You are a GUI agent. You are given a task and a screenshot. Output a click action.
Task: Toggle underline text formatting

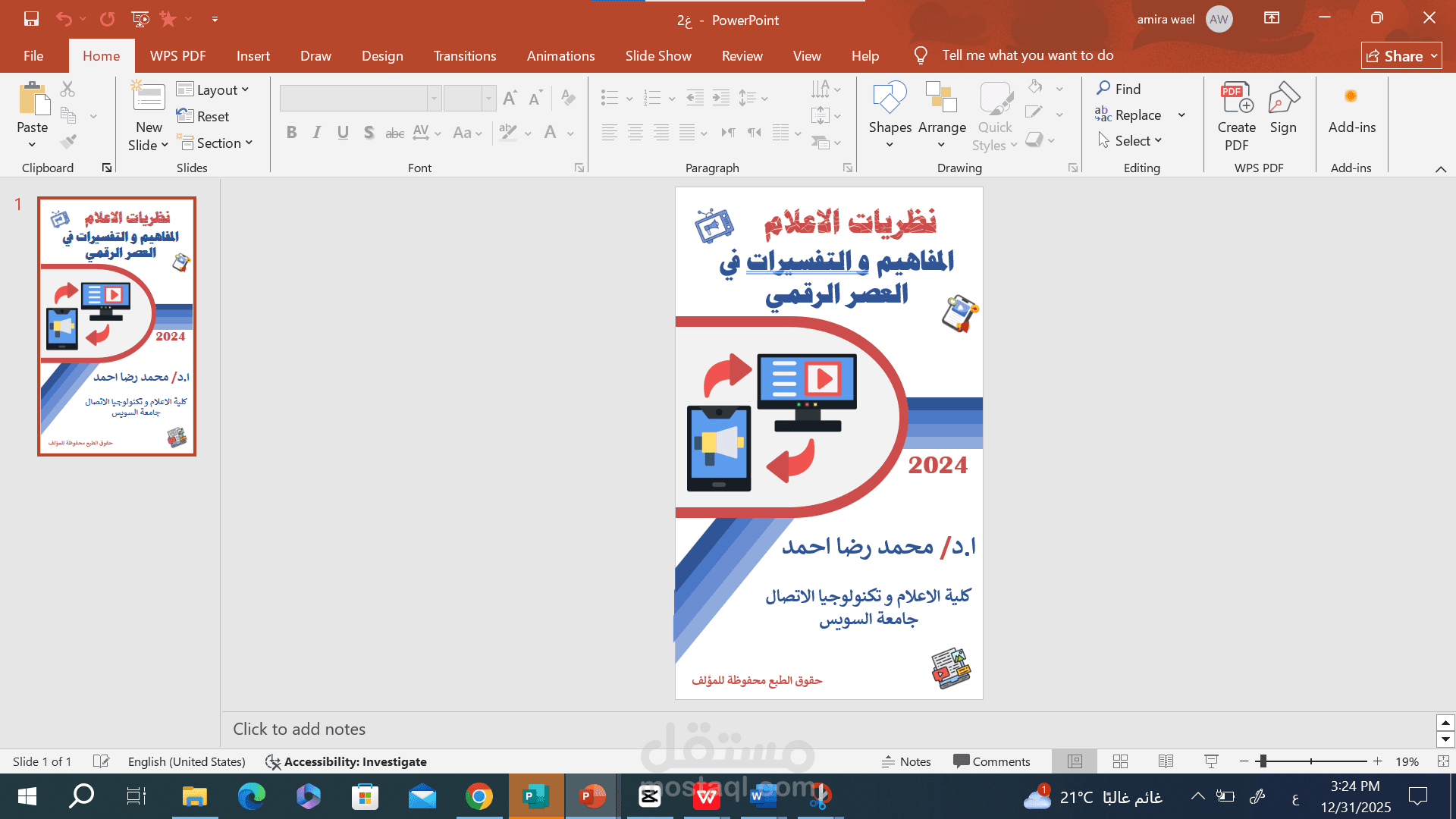pyautogui.click(x=343, y=132)
